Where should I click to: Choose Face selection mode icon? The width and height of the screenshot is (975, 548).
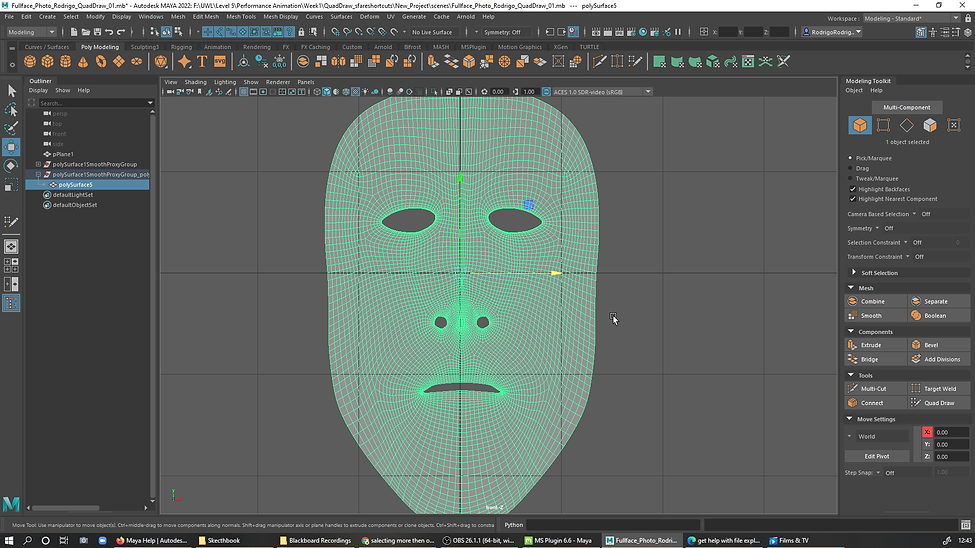pos(930,125)
